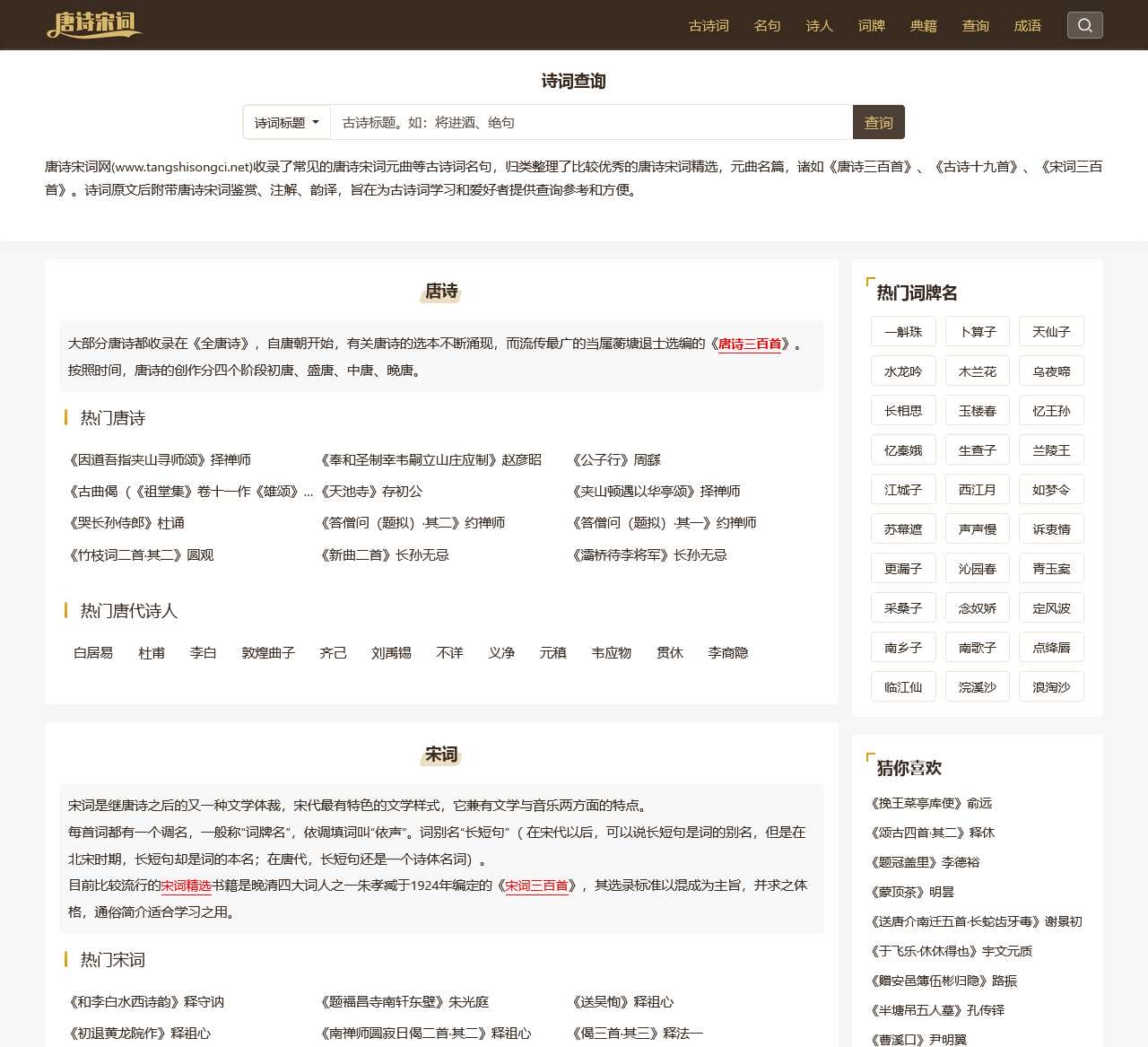Select poet 白居易 from hot Tang poets
The image size is (1148, 1047).
point(92,653)
